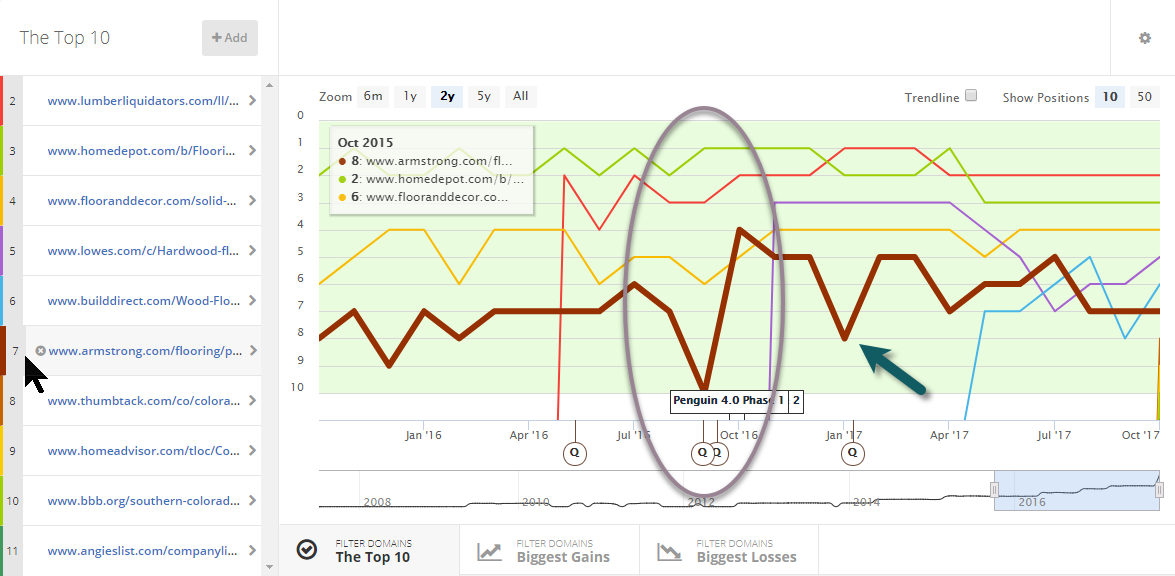Set the zoom to 2y
The image size is (1175, 576).
tap(447, 96)
